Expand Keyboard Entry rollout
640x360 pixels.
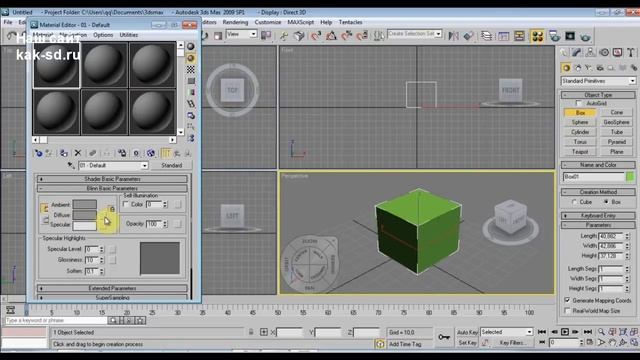pos(598,216)
